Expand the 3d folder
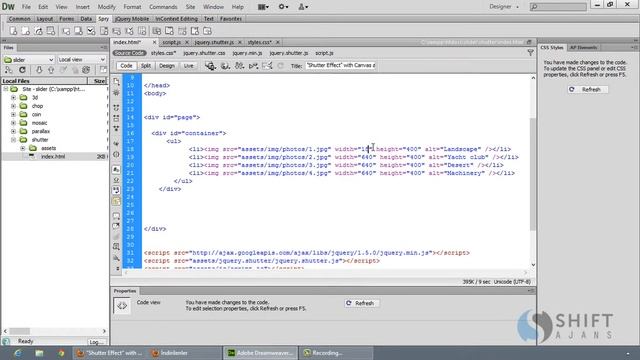640x360 pixels. tap(13, 98)
